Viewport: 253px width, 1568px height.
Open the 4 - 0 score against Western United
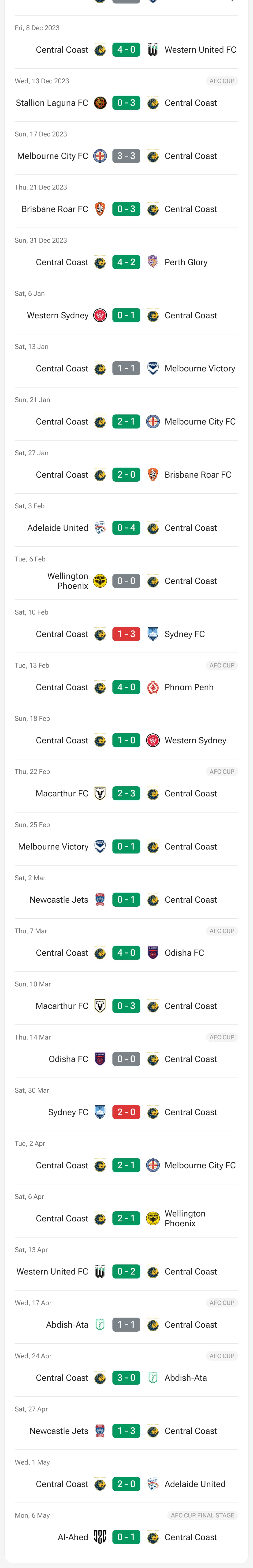126,50
